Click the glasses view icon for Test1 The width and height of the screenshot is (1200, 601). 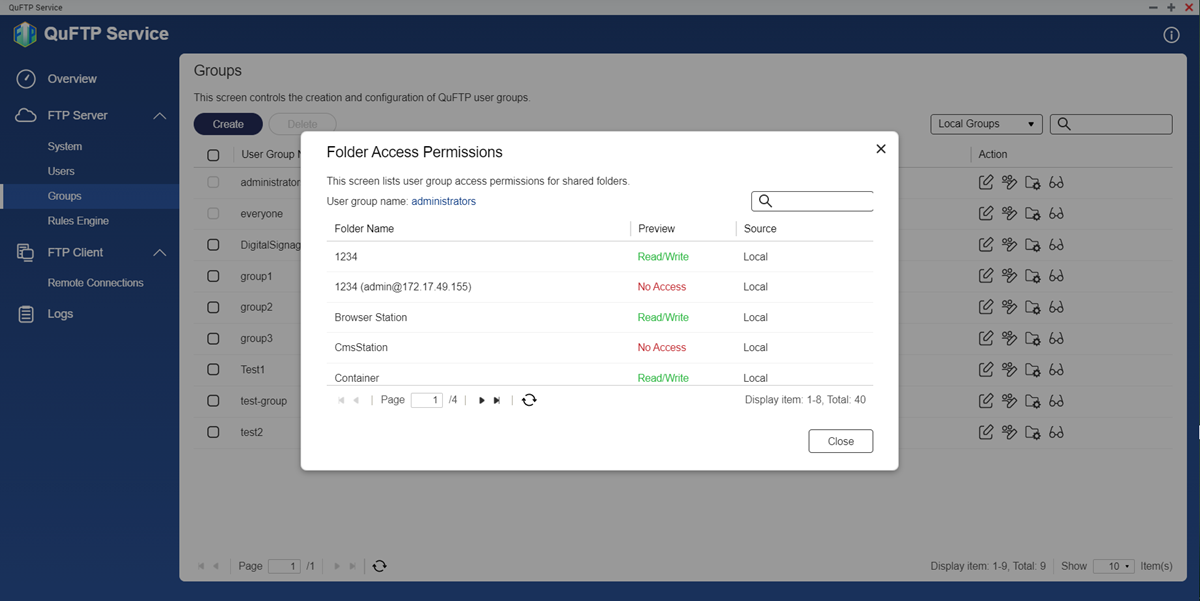click(x=1056, y=369)
